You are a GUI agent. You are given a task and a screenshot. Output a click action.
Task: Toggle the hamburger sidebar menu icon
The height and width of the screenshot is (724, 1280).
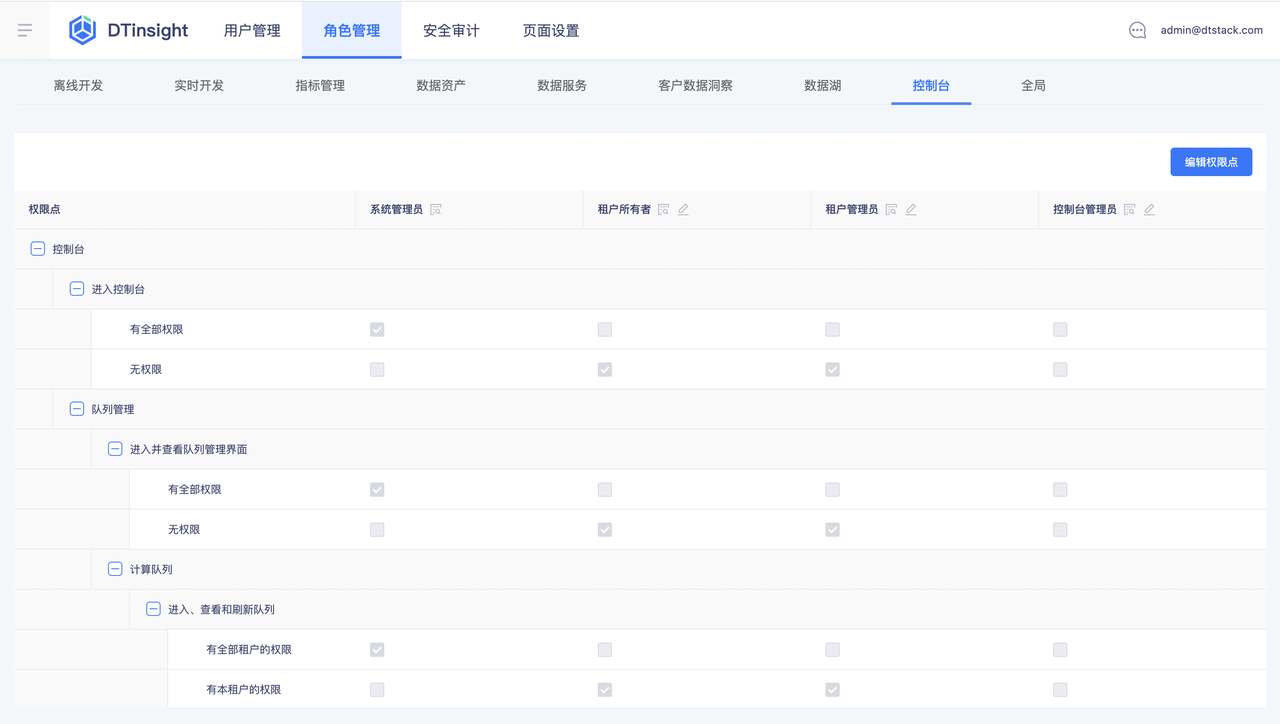pyautogui.click(x=25, y=30)
